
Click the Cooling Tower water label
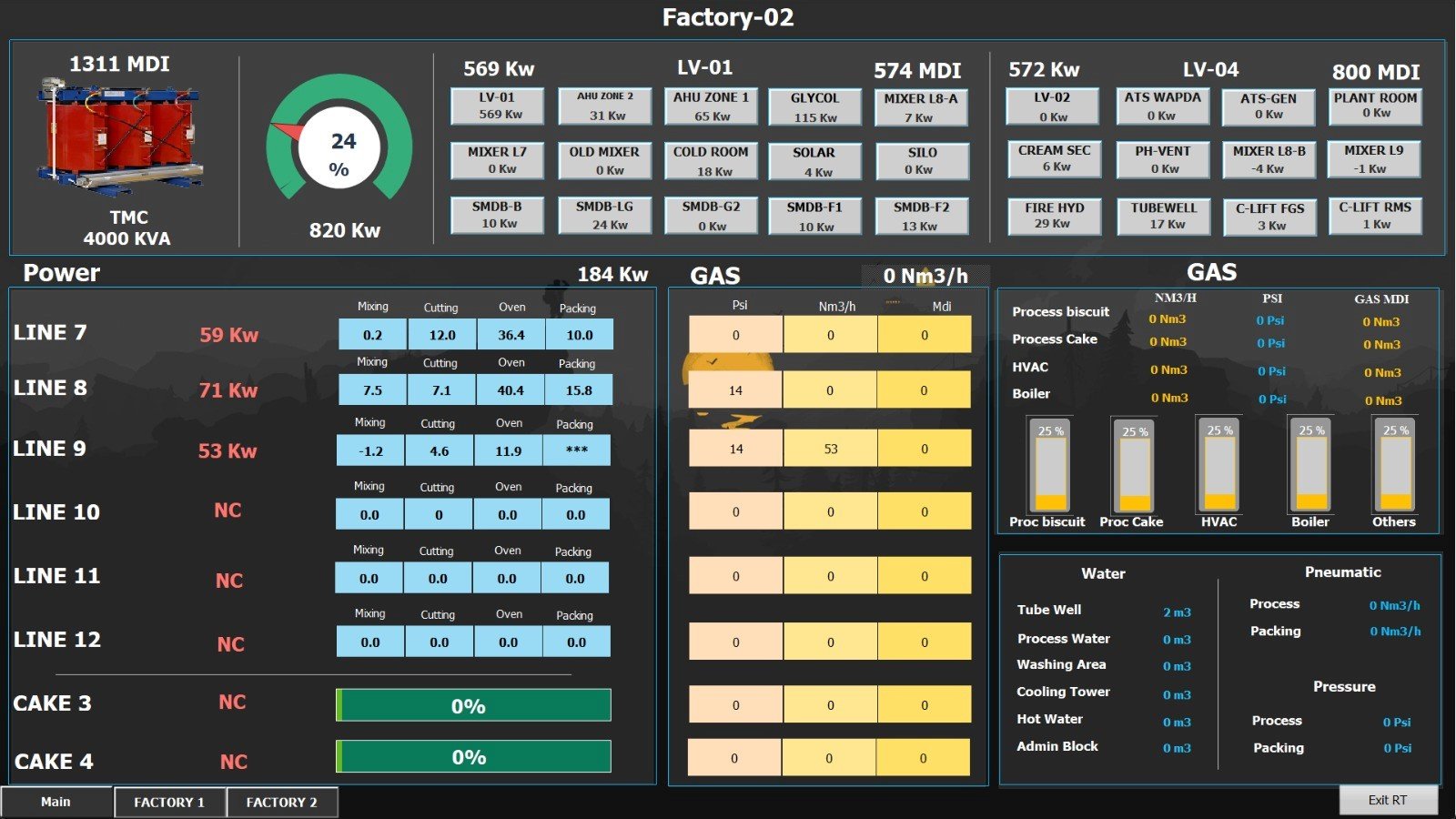(1063, 692)
